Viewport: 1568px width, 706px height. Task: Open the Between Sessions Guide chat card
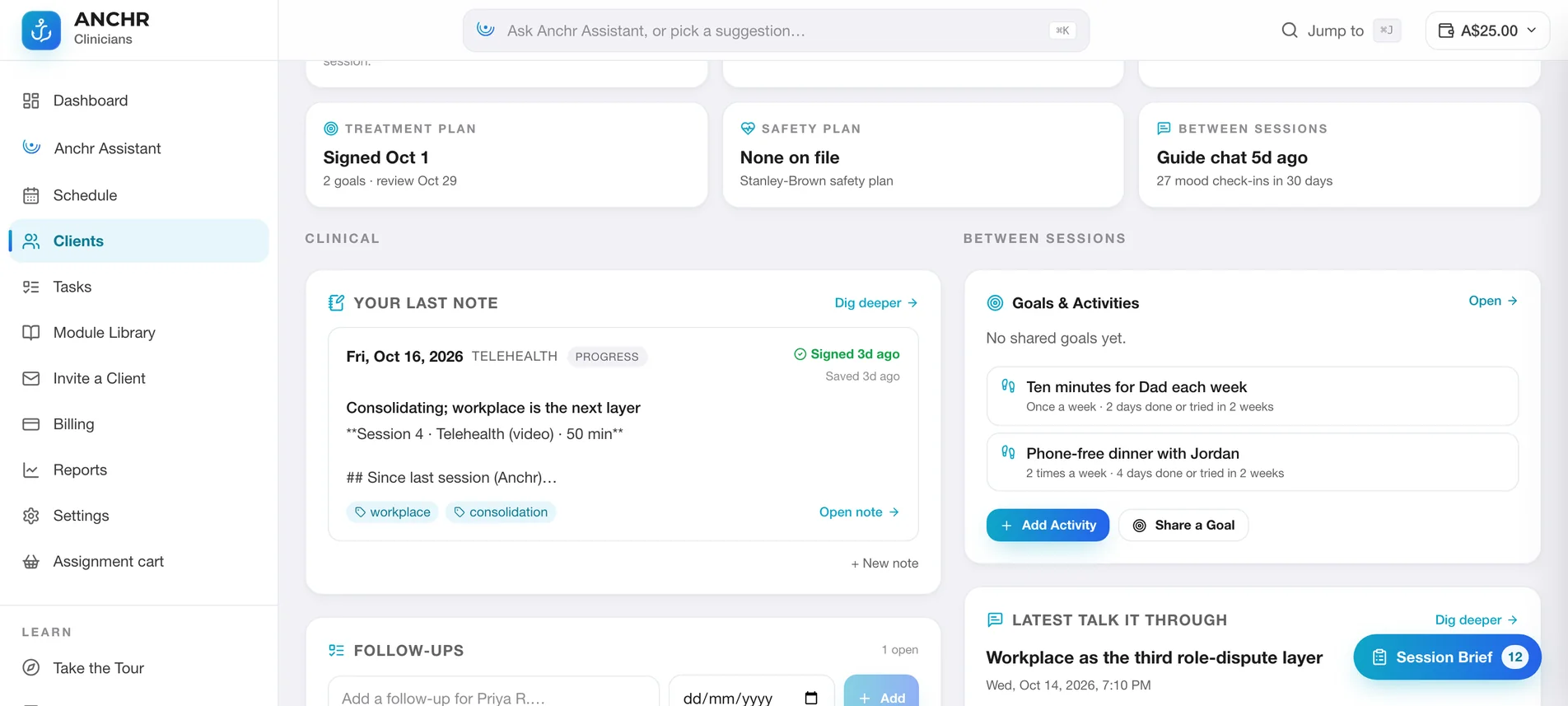(x=1339, y=155)
